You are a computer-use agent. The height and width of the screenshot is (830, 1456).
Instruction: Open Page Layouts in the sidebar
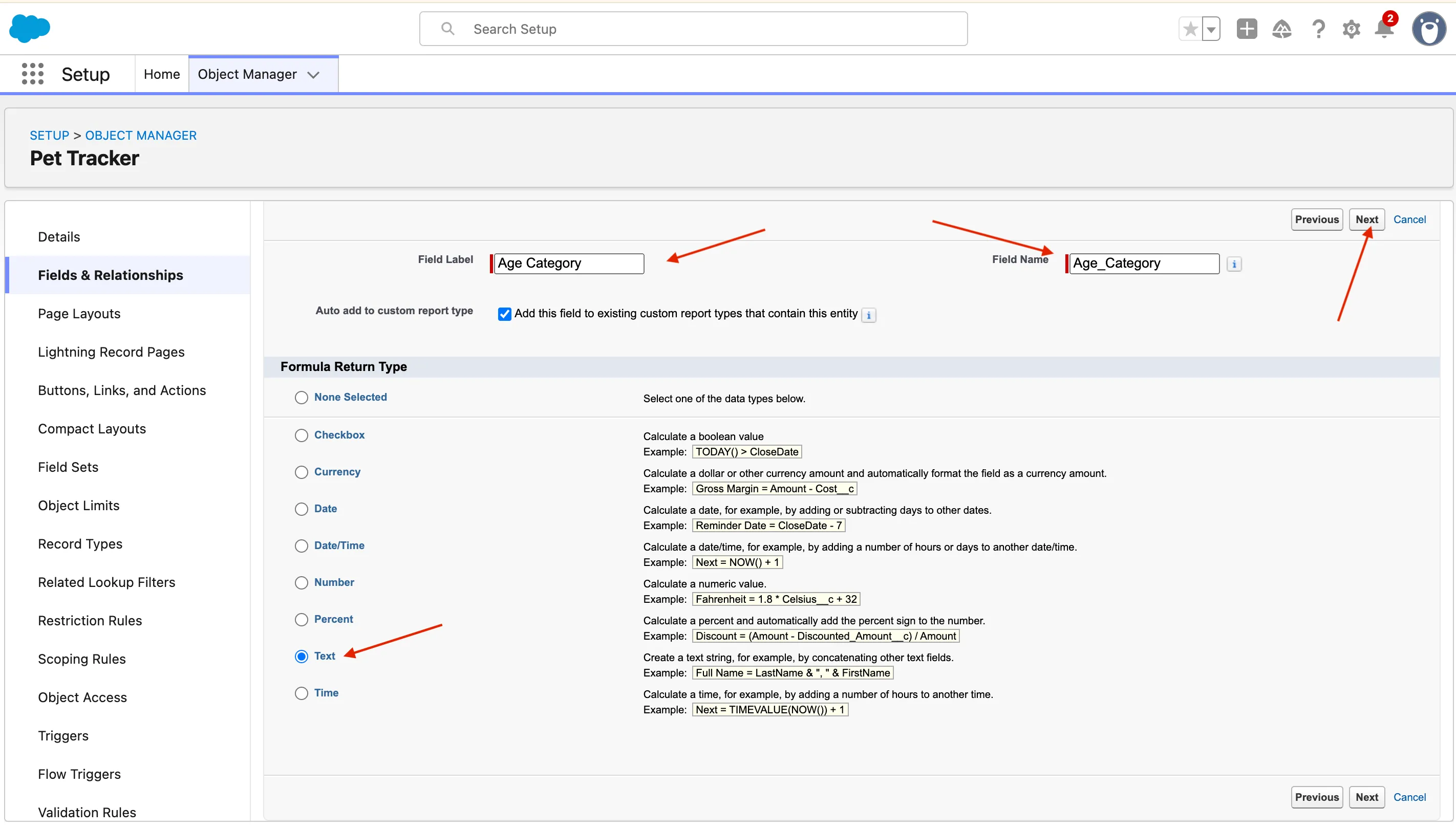click(x=79, y=314)
